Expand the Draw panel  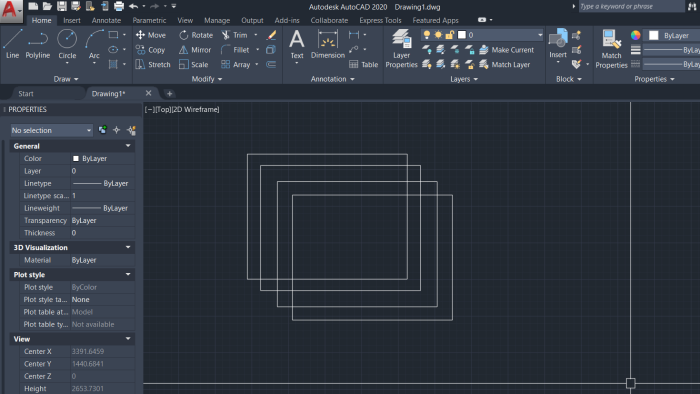66,79
